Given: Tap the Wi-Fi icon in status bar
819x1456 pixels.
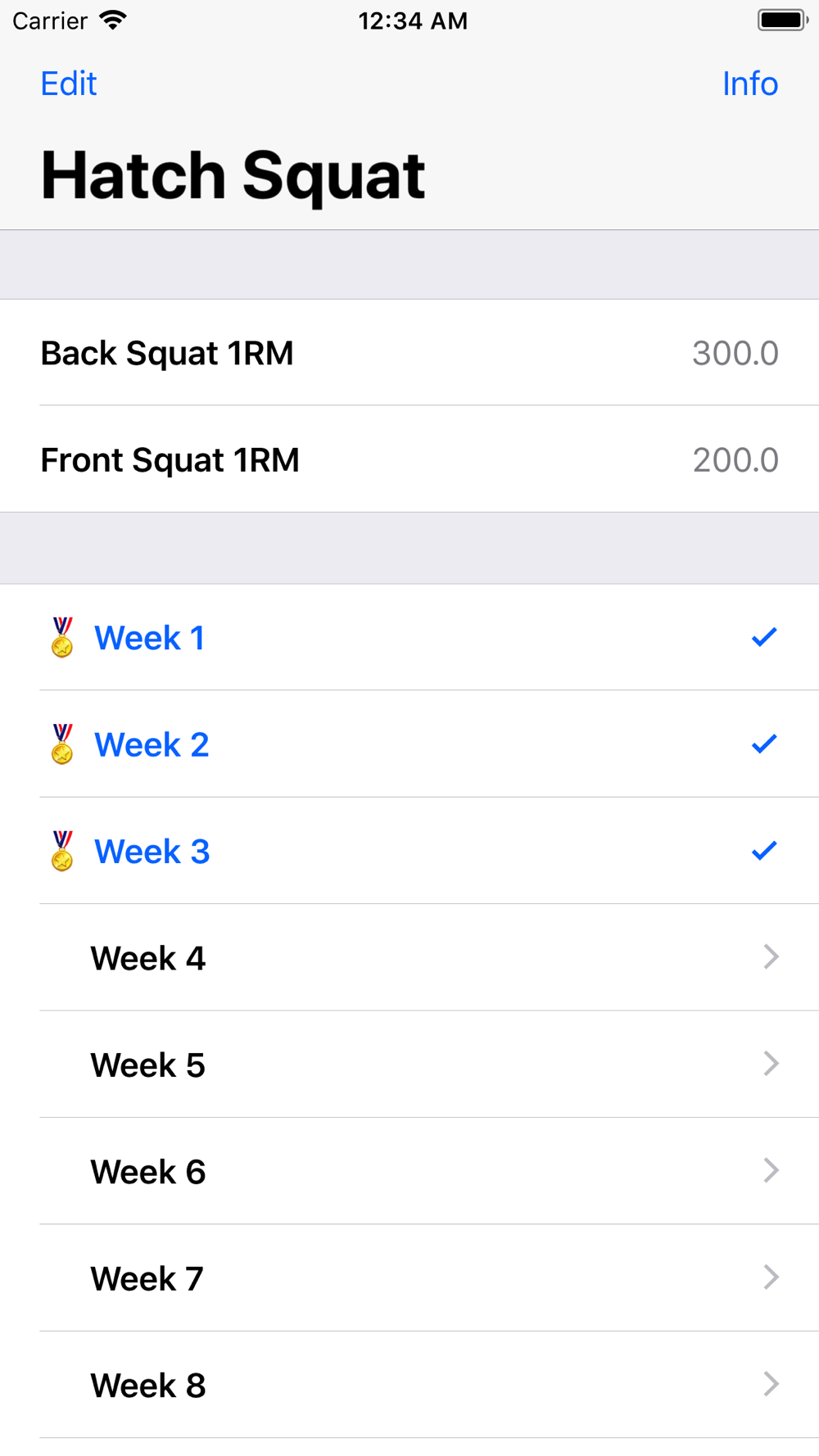Looking at the screenshot, I should [x=113, y=20].
